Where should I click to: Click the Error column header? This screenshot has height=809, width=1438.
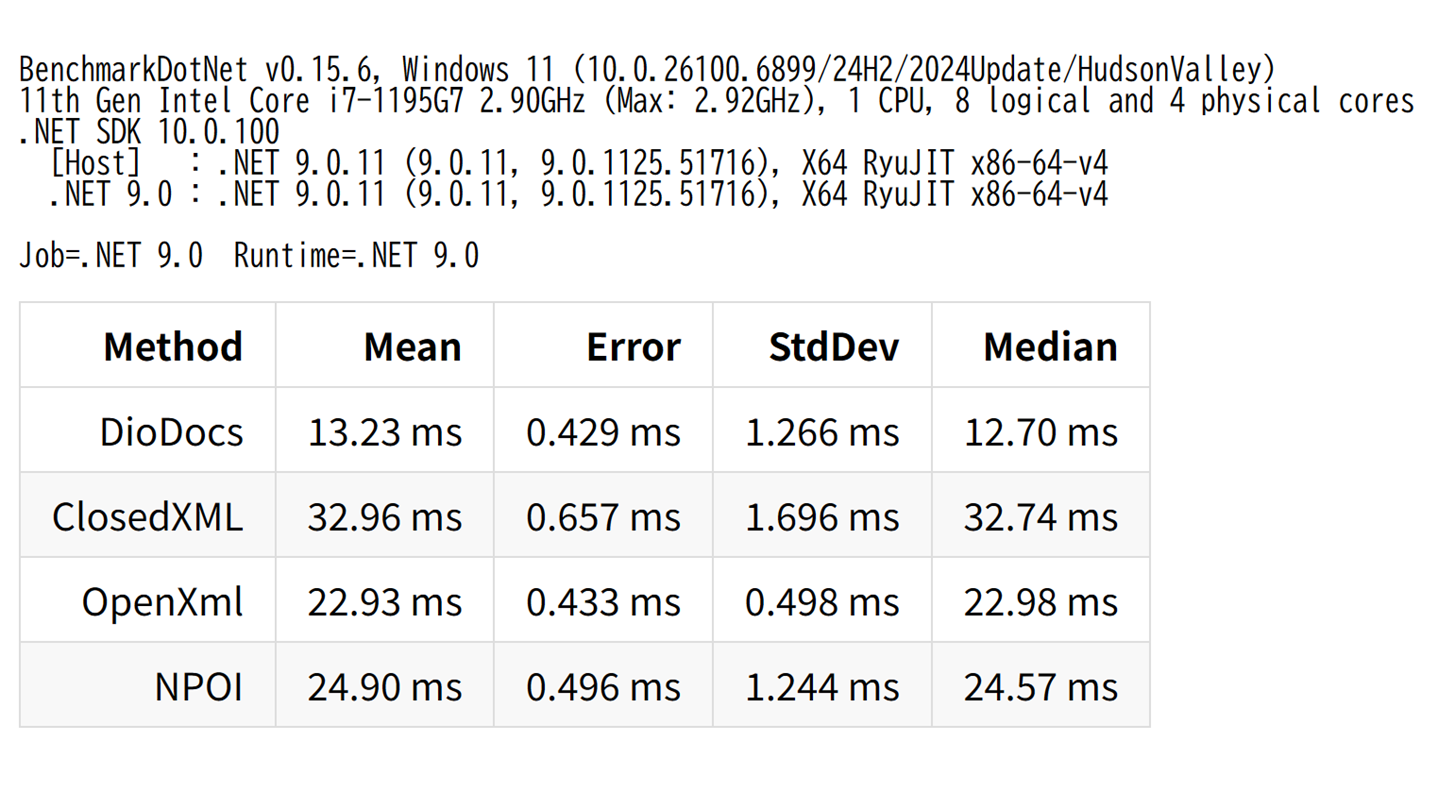[x=633, y=346]
